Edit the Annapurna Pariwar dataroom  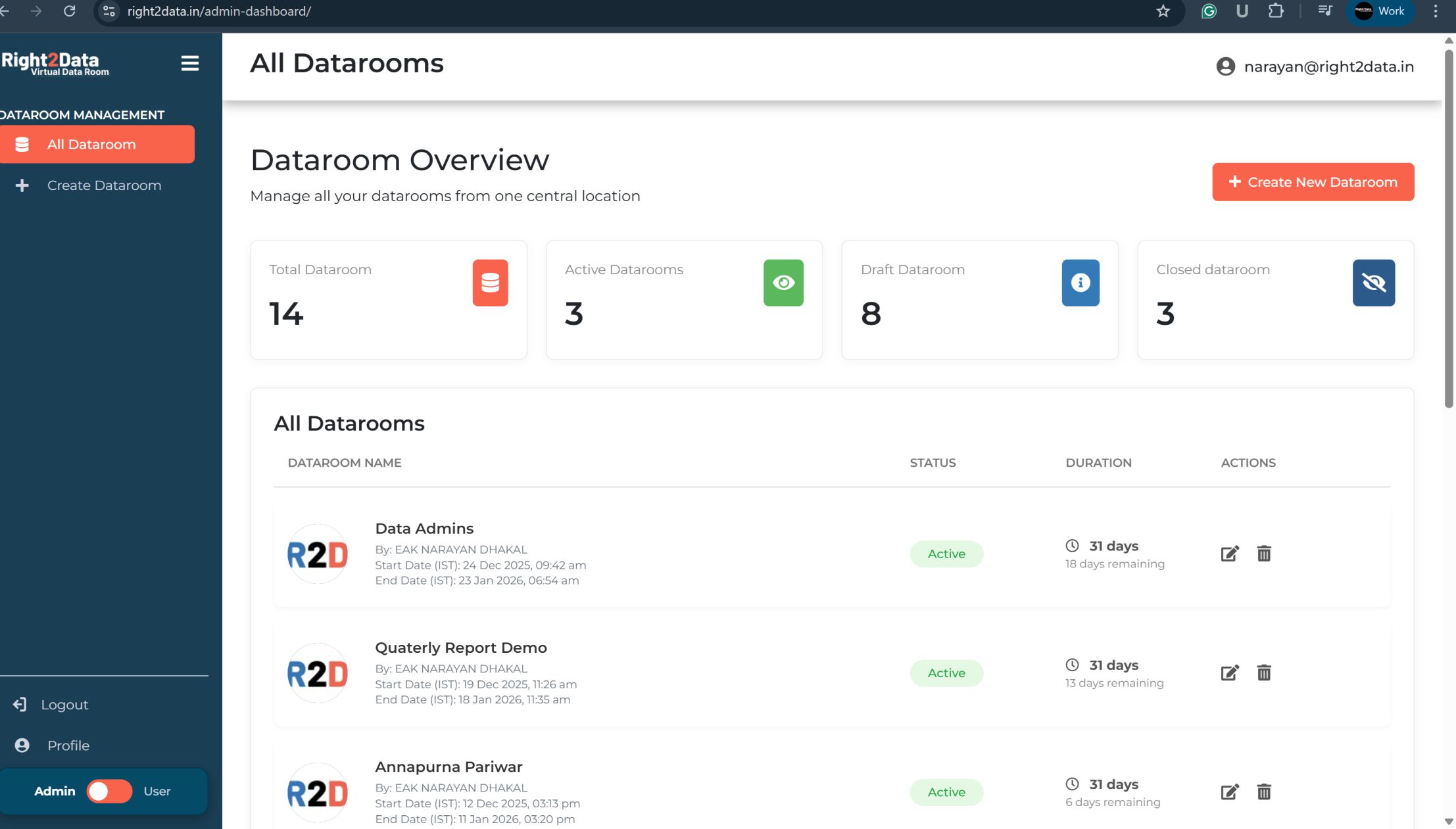[1229, 792]
